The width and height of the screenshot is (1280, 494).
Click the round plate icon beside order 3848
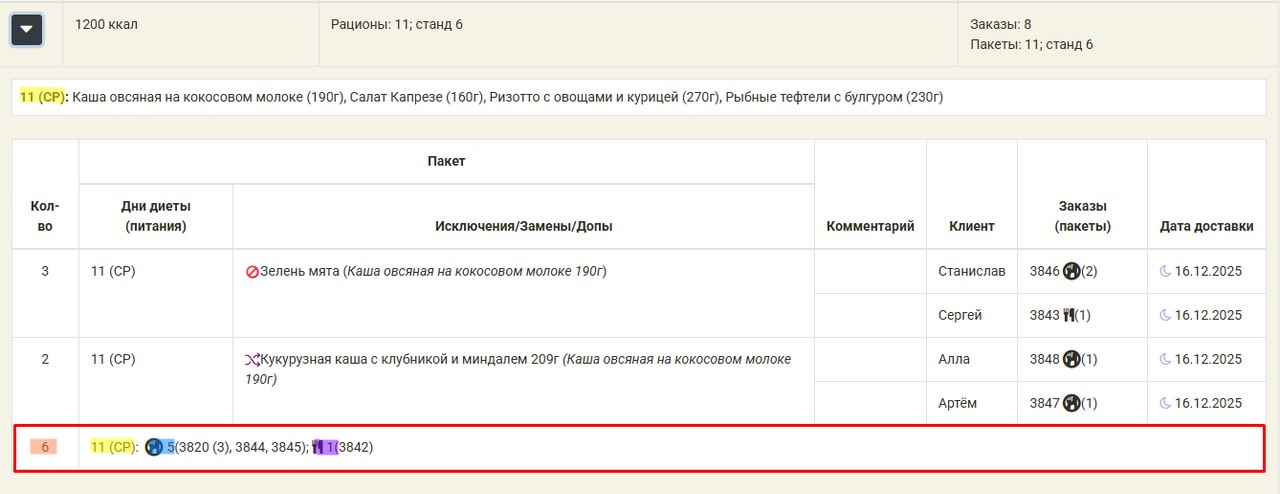tap(1071, 359)
